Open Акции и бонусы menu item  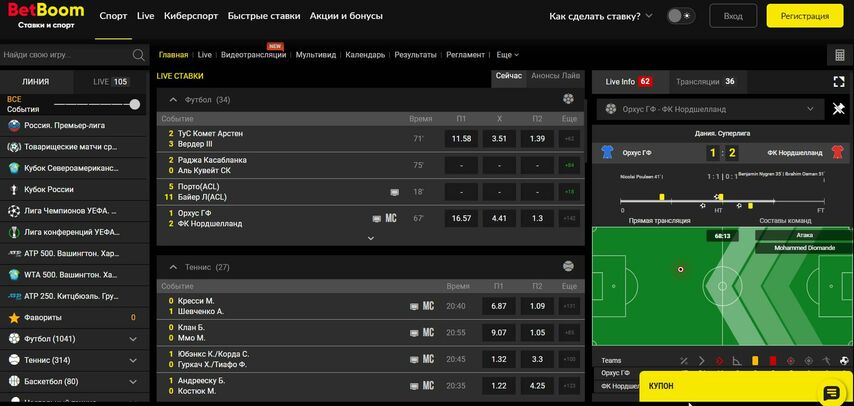pos(346,16)
